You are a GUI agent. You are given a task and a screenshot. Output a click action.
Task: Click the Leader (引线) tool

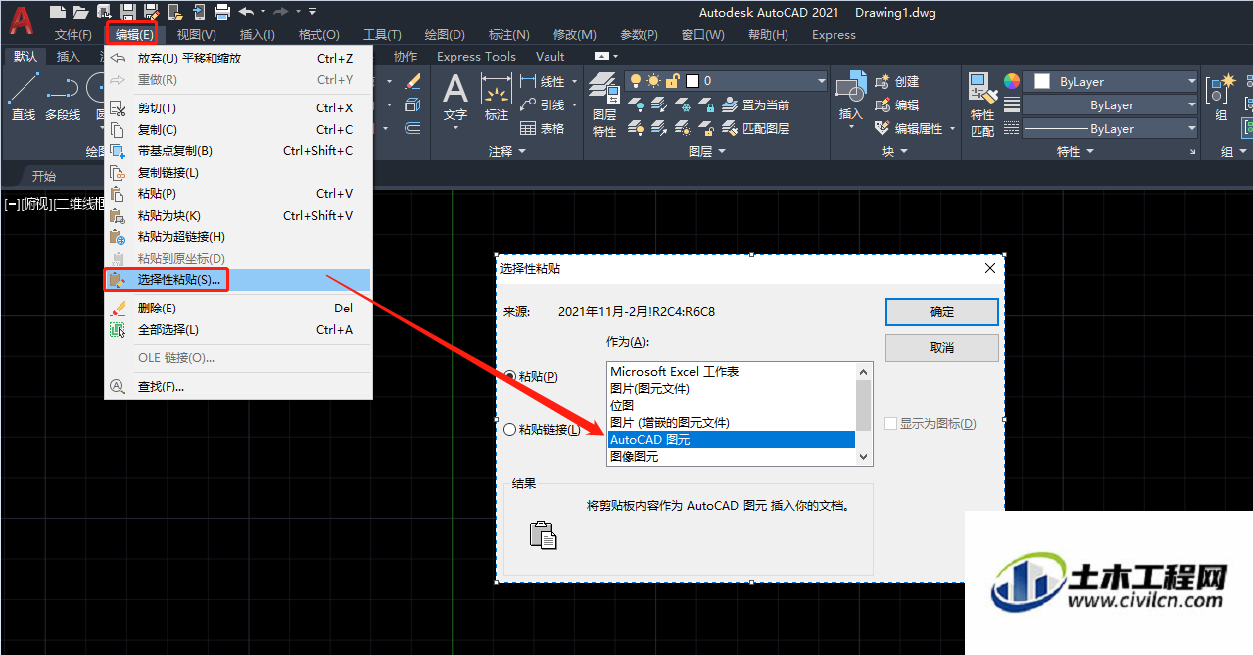(x=542, y=105)
